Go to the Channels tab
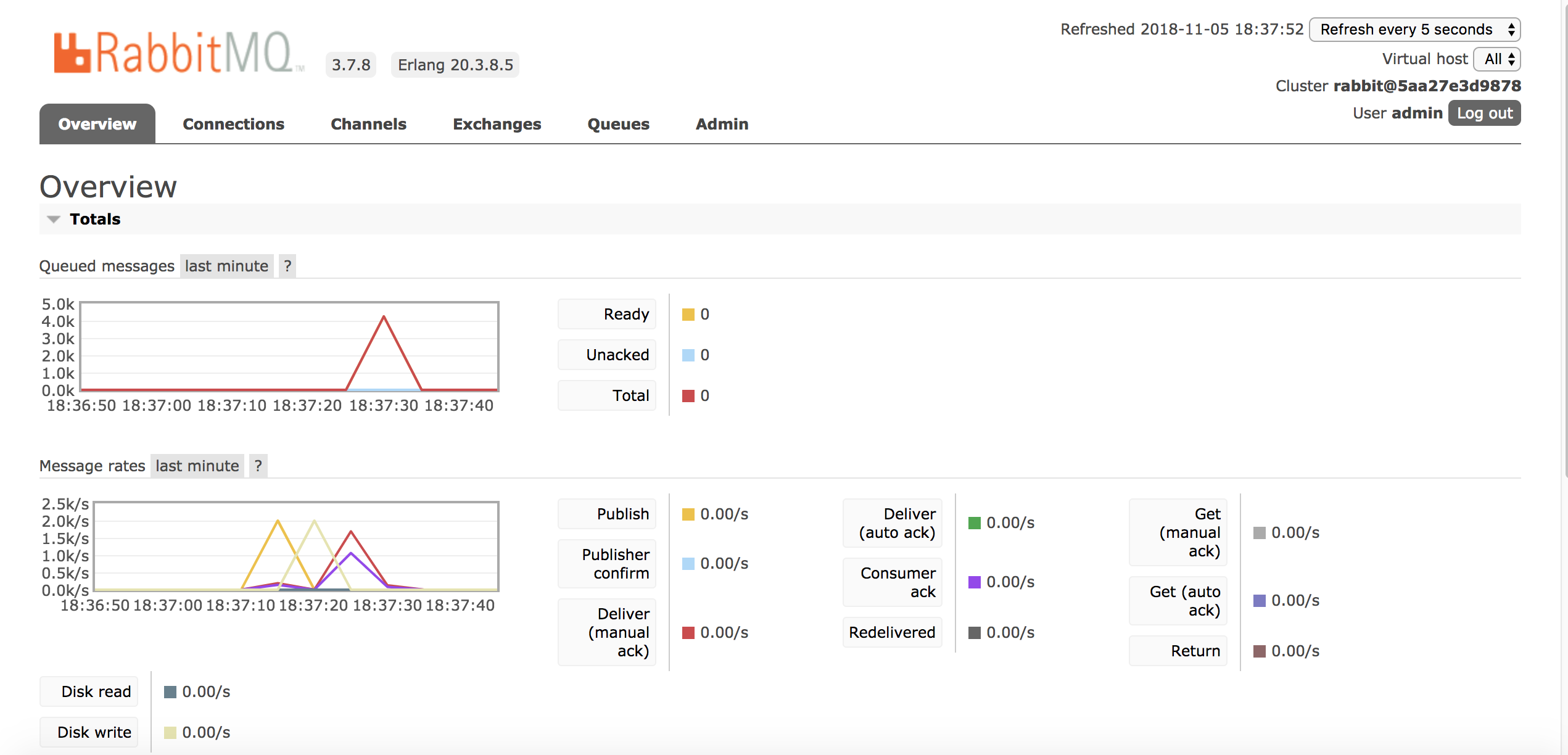The image size is (1568, 755). (369, 124)
